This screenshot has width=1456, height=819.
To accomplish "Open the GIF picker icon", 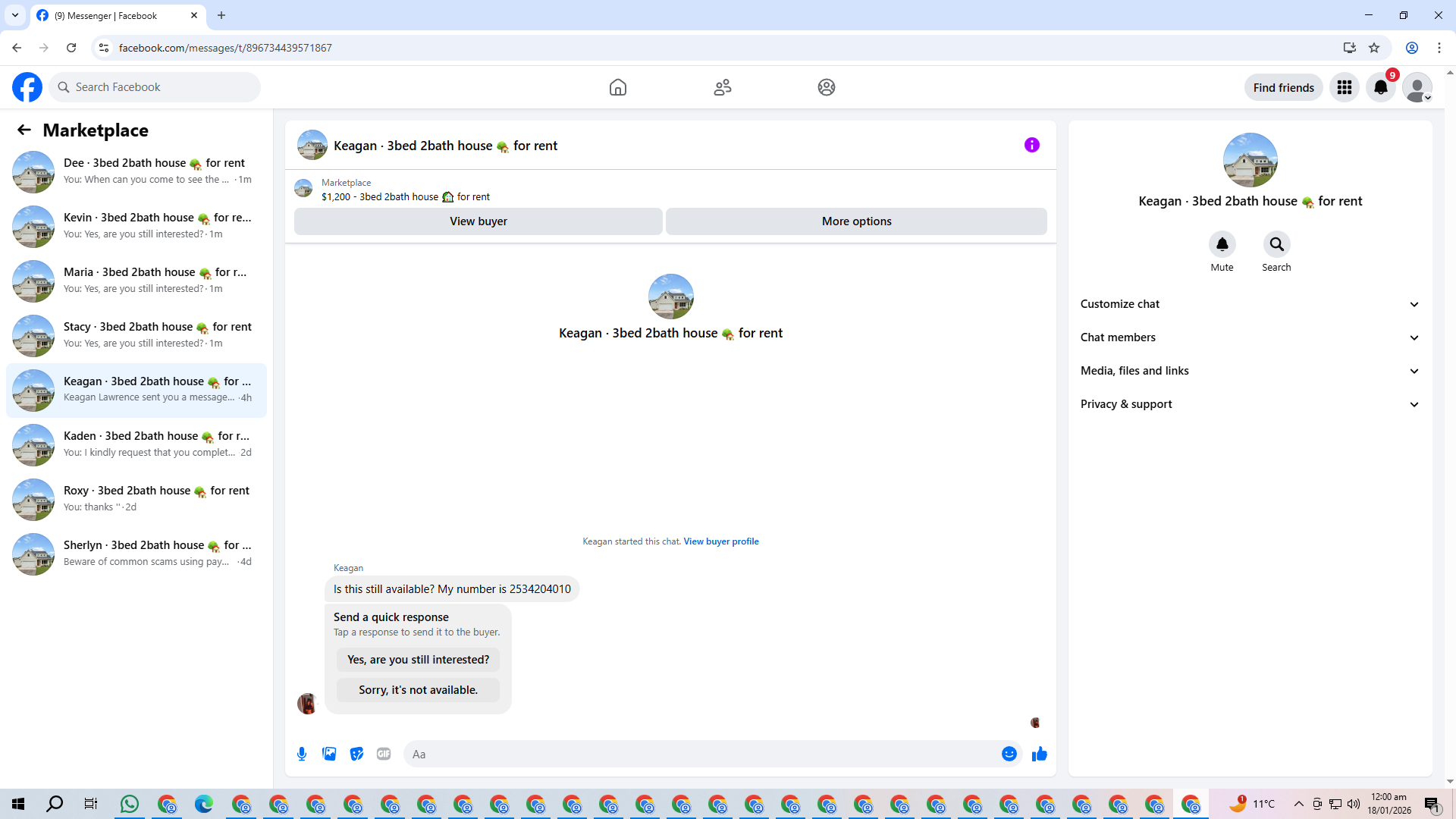I will click(x=384, y=754).
